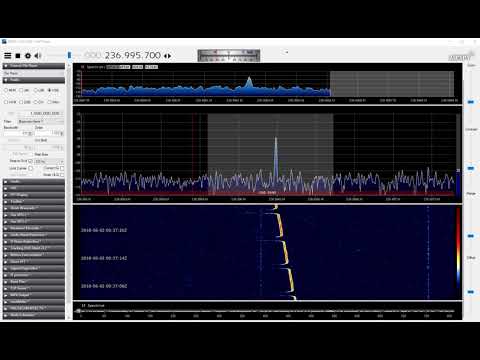This screenshot has height=360, width=480.
Task: Expand the Zoom FFT panel
Action: click(34, 262)
